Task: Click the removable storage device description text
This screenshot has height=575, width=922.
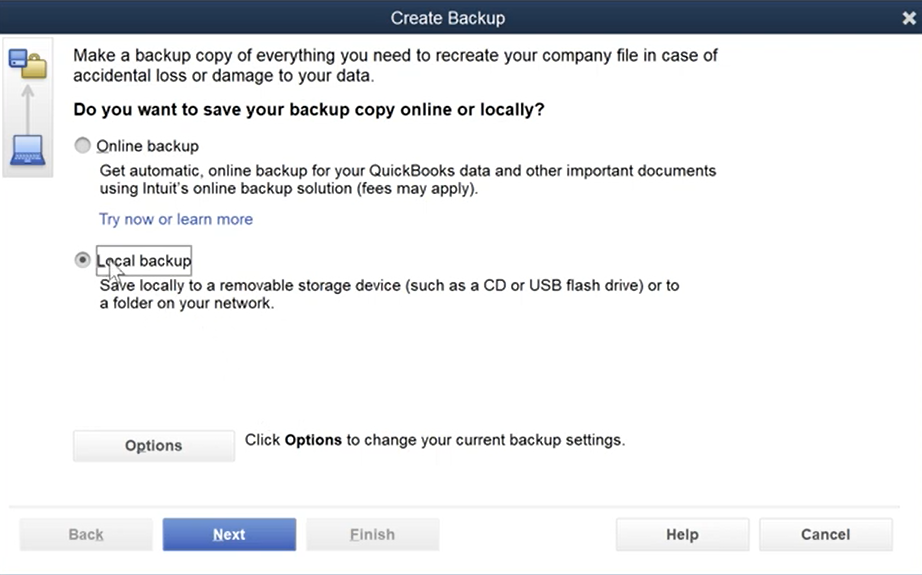Action: (x=389, y=294)
